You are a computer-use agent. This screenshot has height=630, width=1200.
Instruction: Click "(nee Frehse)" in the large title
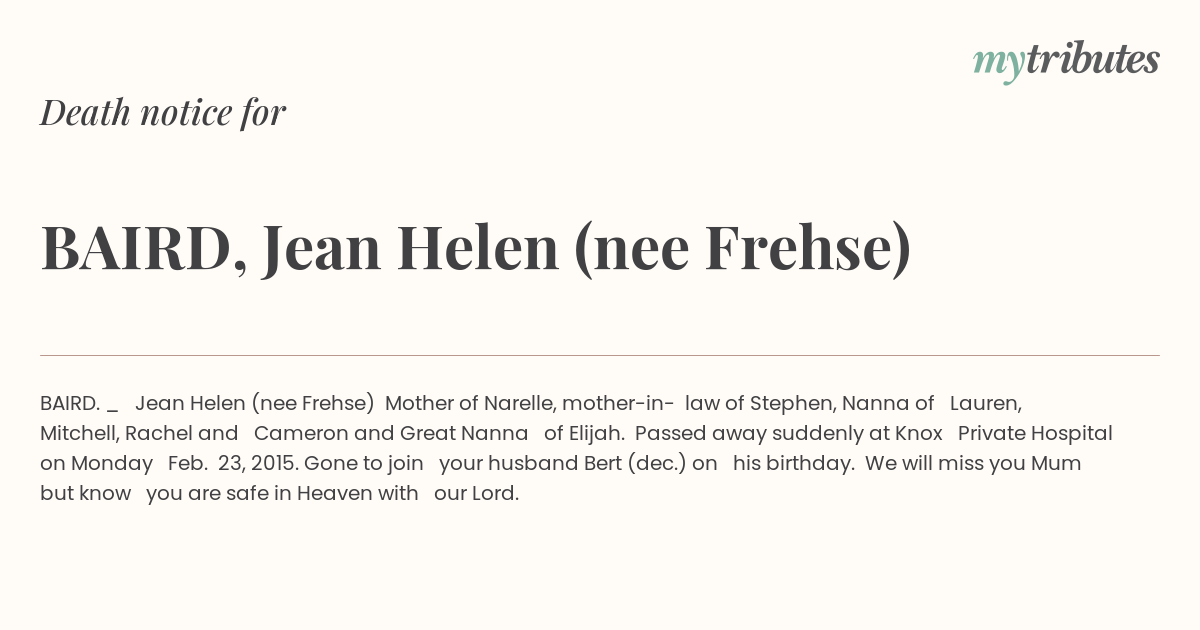(x=743, y=249)
